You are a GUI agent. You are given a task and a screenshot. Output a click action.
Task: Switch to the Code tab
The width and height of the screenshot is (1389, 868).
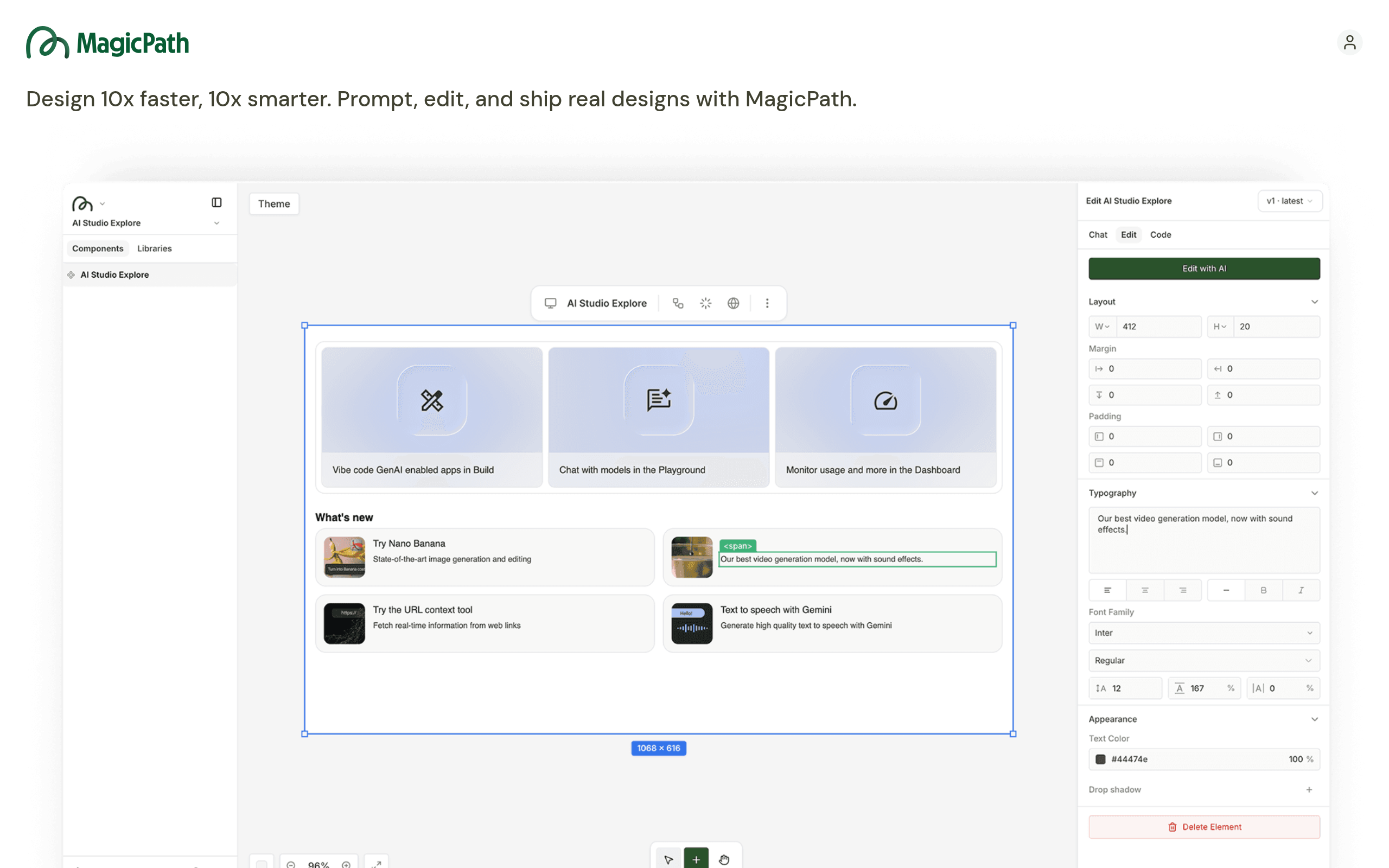click(1160, 235)
